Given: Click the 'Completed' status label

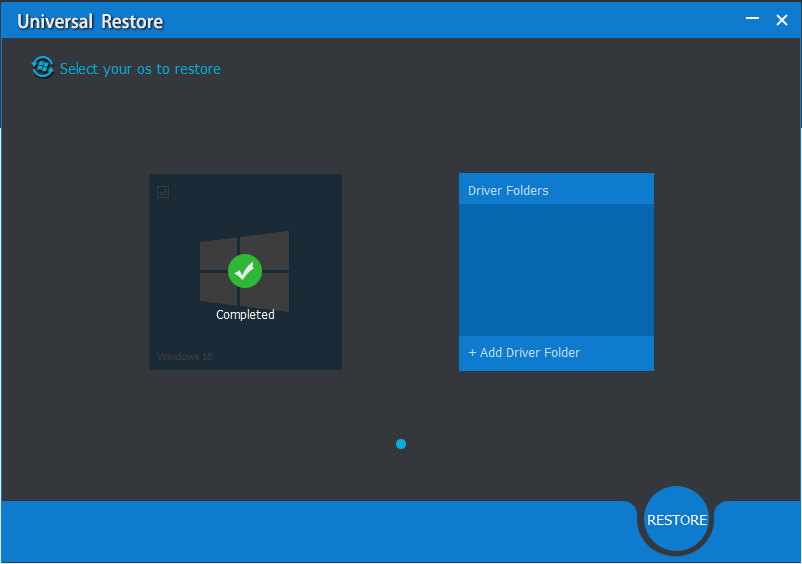Looking at the screenshot, I should [x=245, y=315].
